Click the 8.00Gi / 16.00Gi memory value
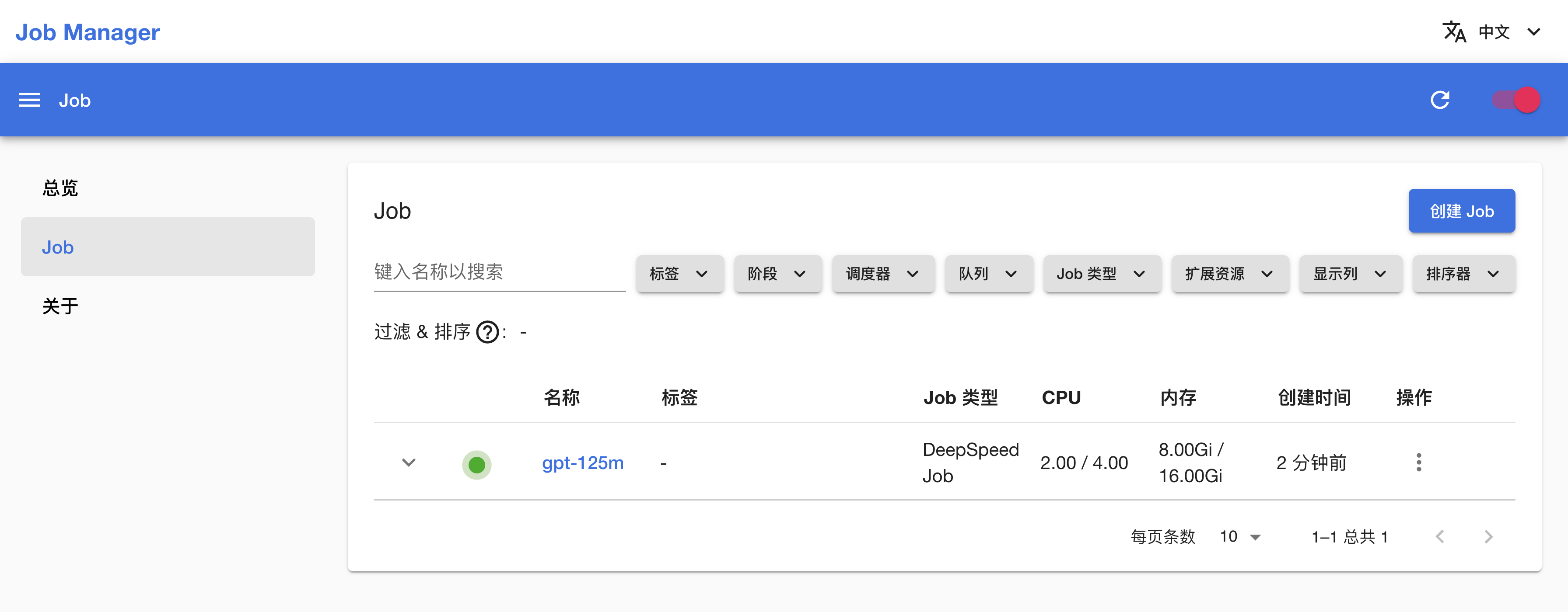Viewport: 1568px width, 612px height. coord(1190,462)
